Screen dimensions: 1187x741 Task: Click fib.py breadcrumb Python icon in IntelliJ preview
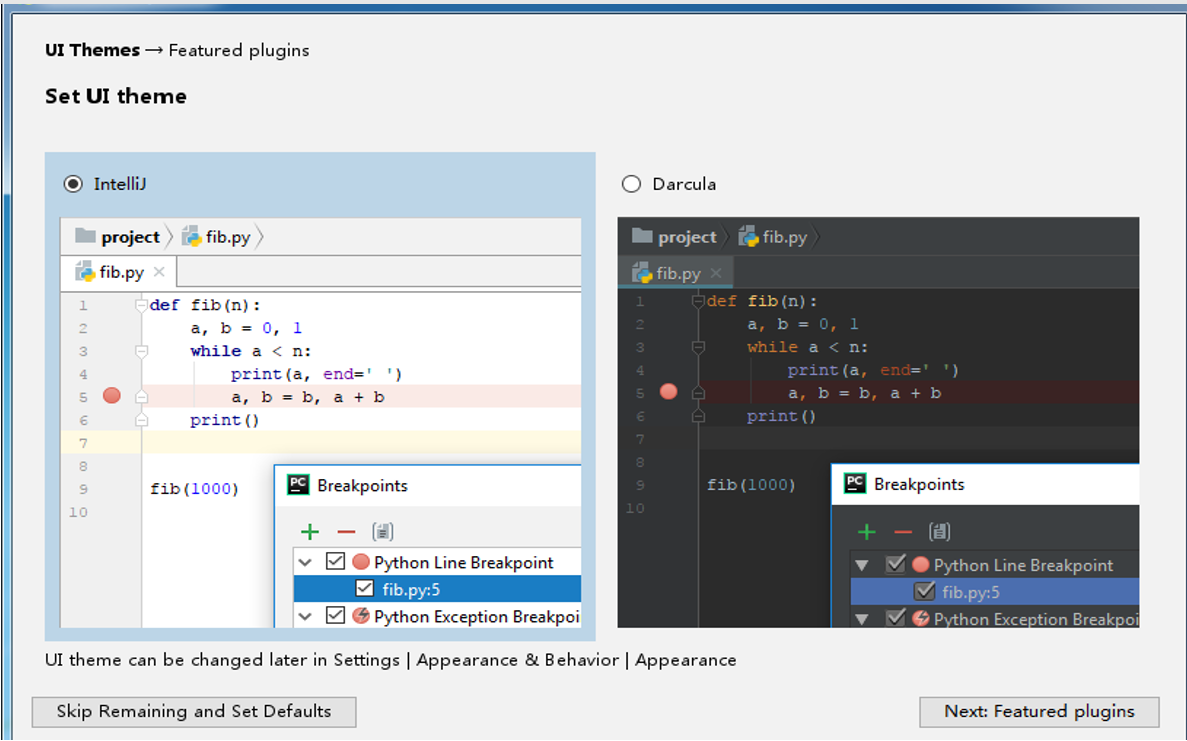[x=192, y=236]
